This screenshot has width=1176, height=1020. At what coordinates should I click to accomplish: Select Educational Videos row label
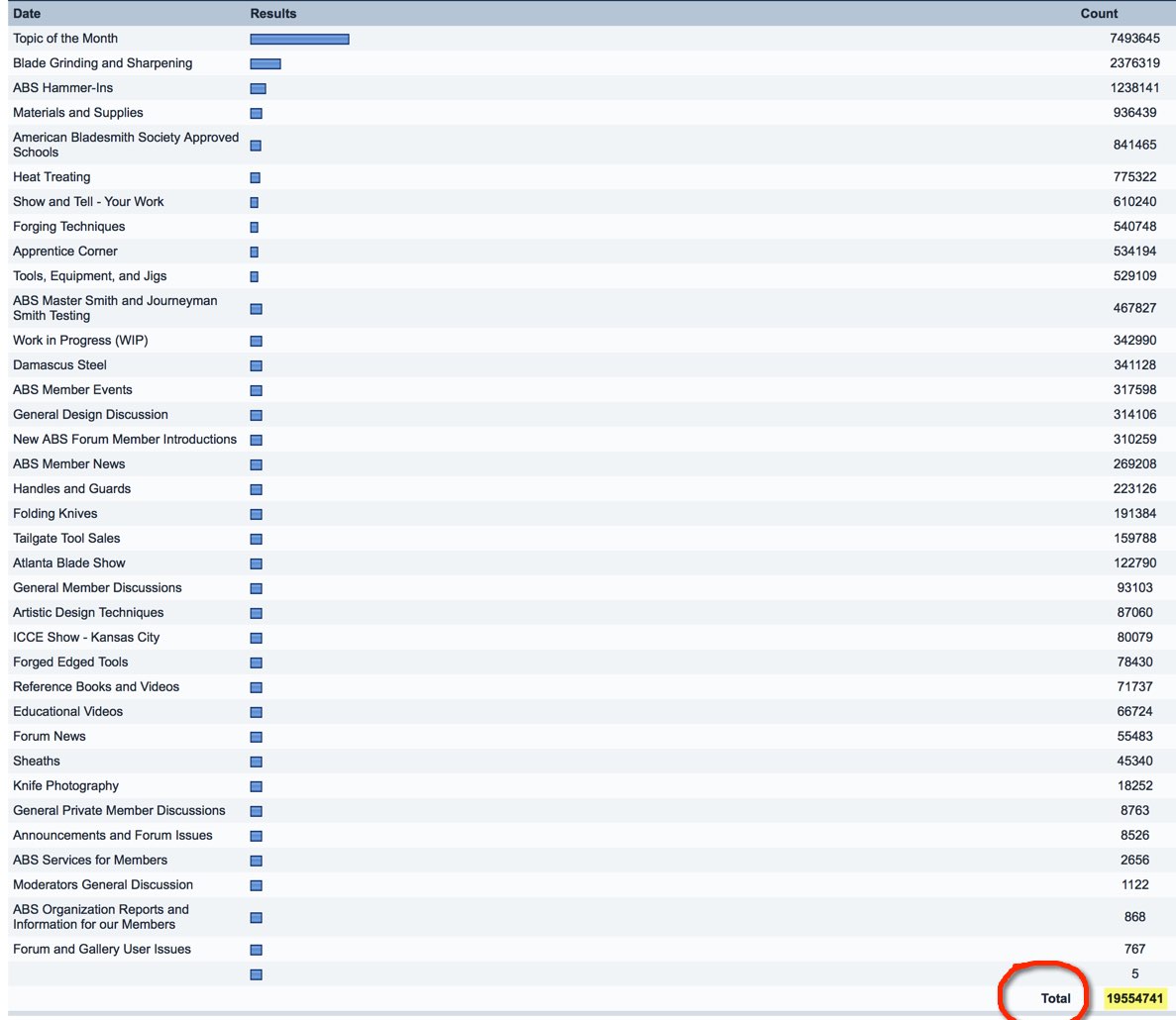[68, 711]
